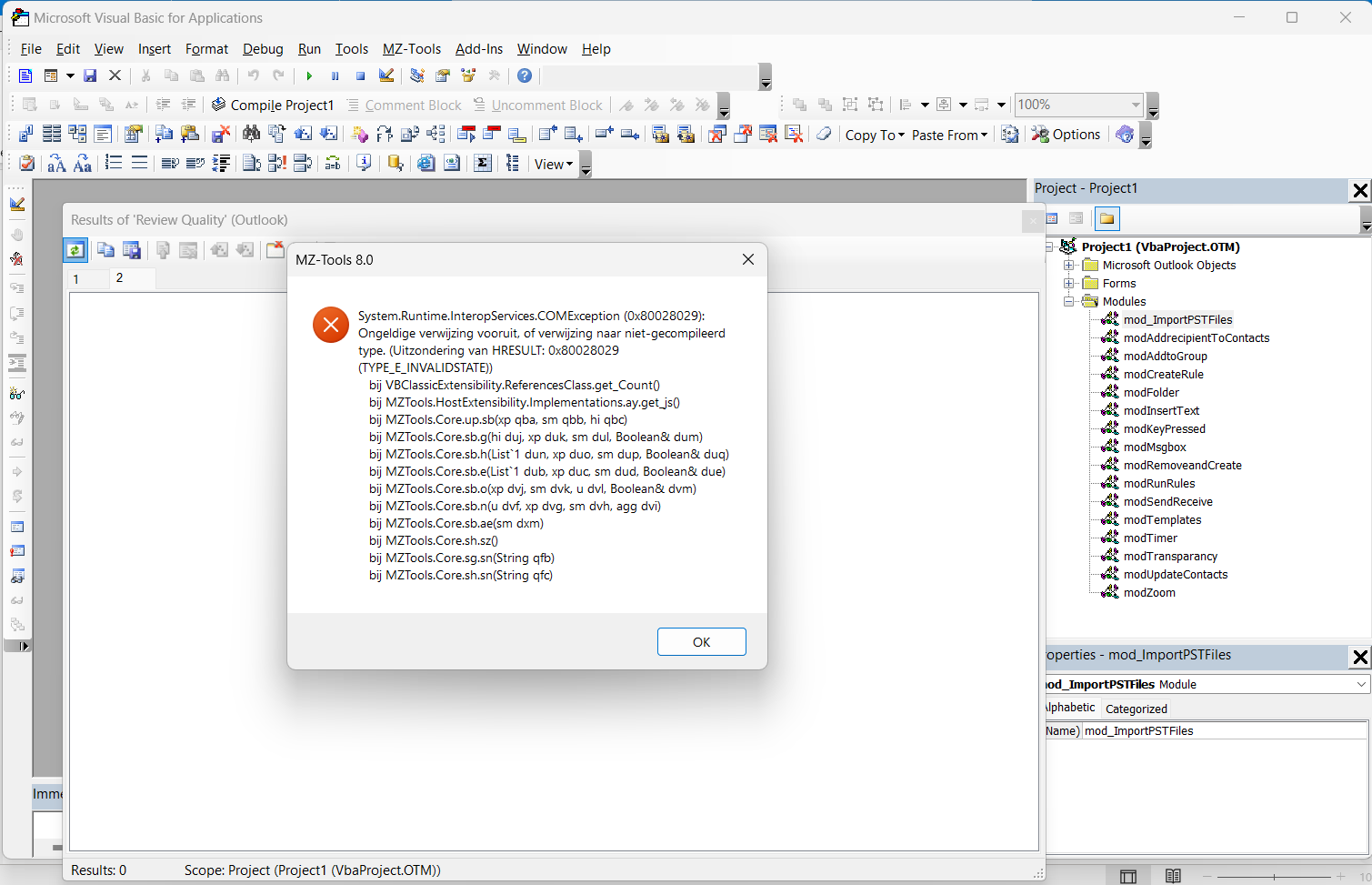Image resolution: width=1372 pixels, height=885 pixels.
Task: Click the Internet Explorer globe icon in toolbar
Action: [426, 164]
